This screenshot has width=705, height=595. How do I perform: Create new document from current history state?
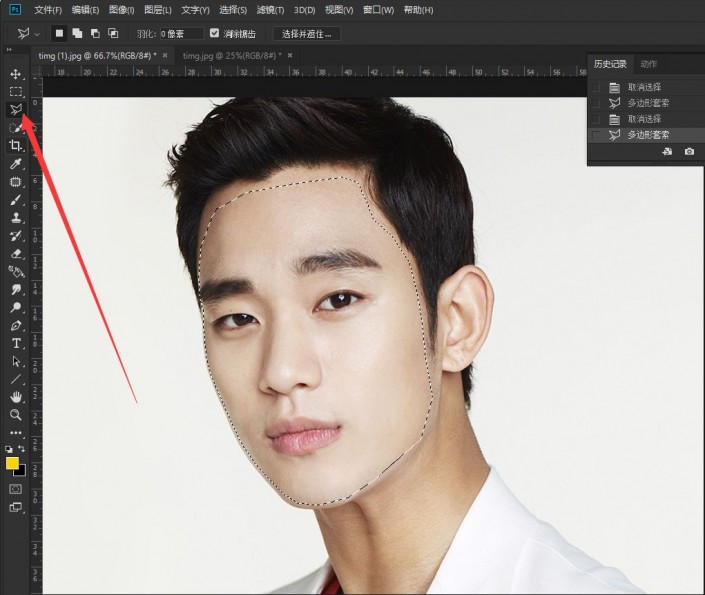click(x=667, y=152)
